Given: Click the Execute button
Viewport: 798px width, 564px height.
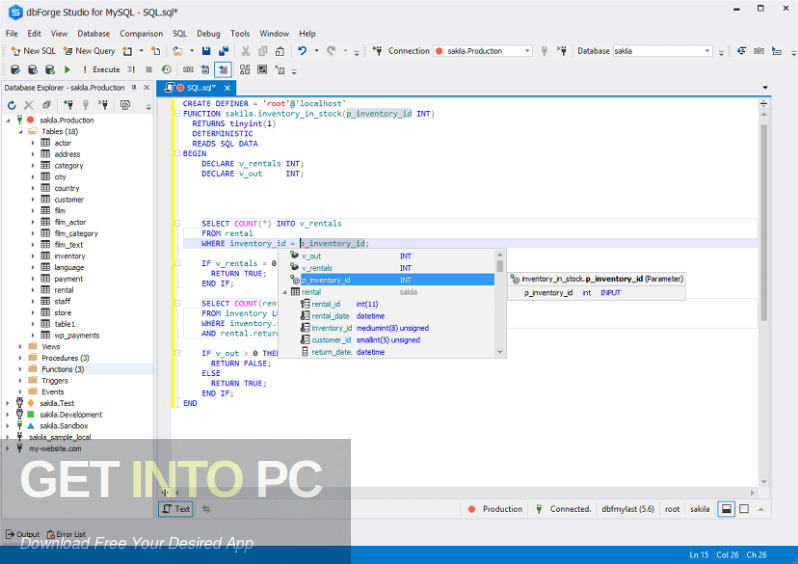Looking at the screenshot, I should (101, 69).
